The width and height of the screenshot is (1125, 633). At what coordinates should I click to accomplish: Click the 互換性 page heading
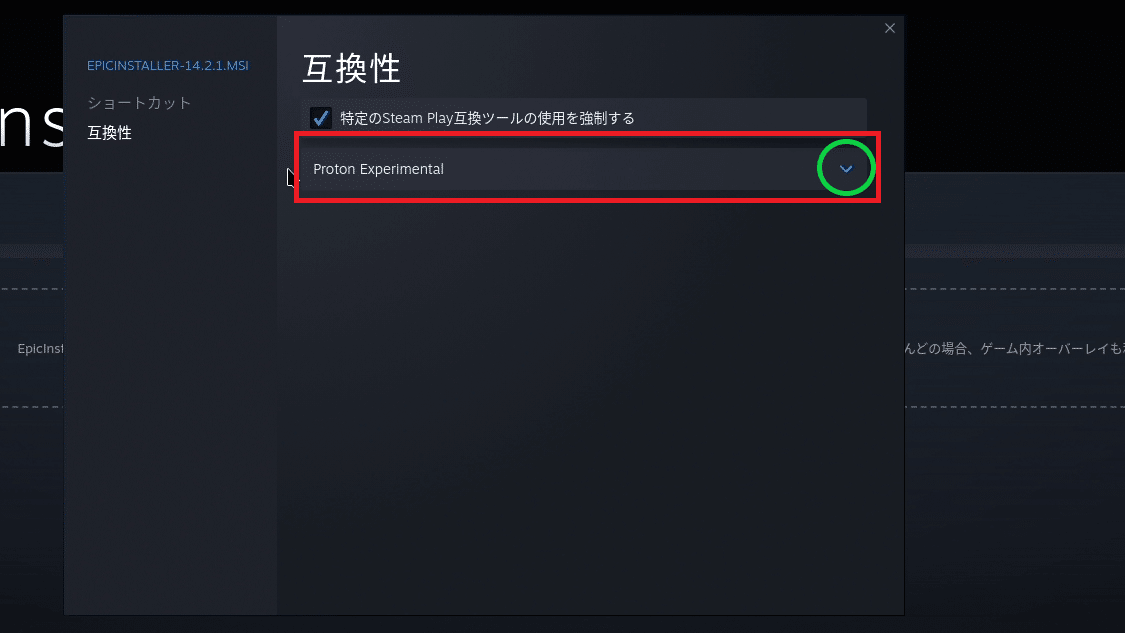pyautogui.click(x=351, y=69)
